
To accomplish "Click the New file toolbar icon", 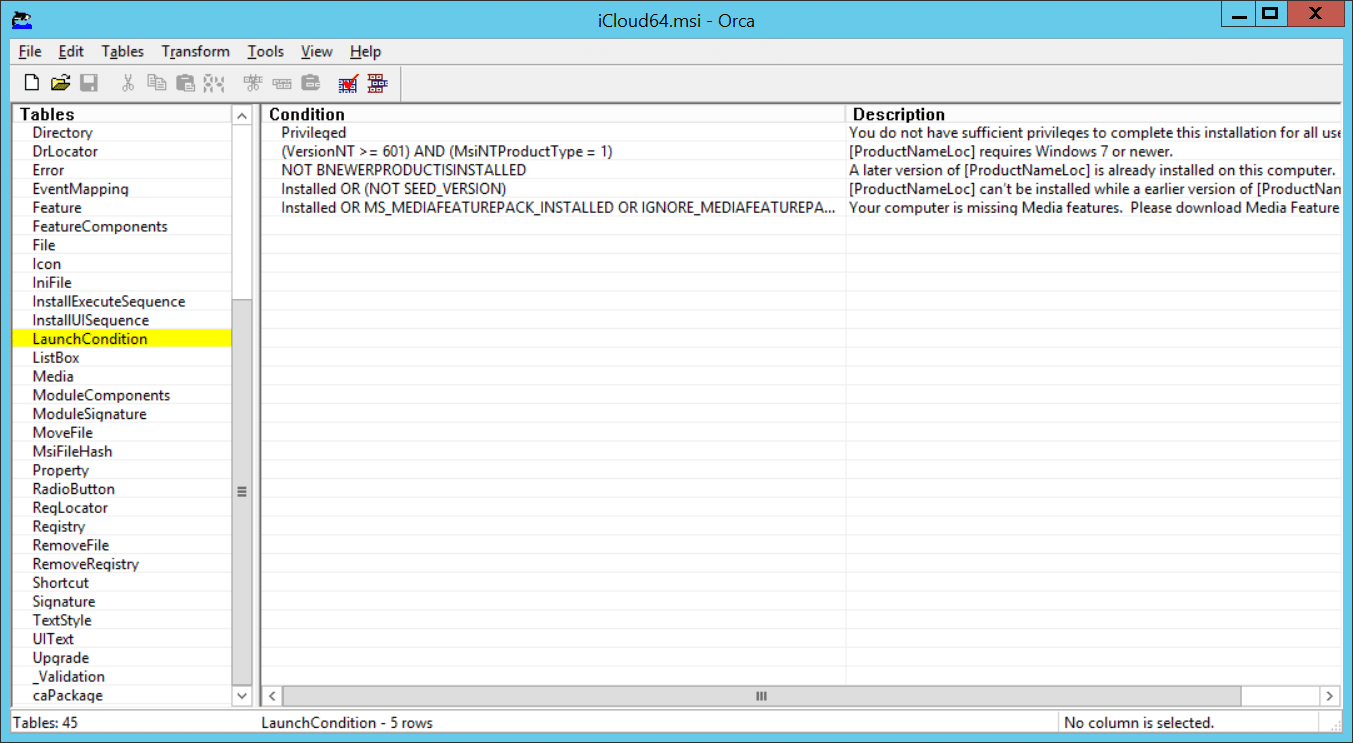I will click(x=32, y=84).
